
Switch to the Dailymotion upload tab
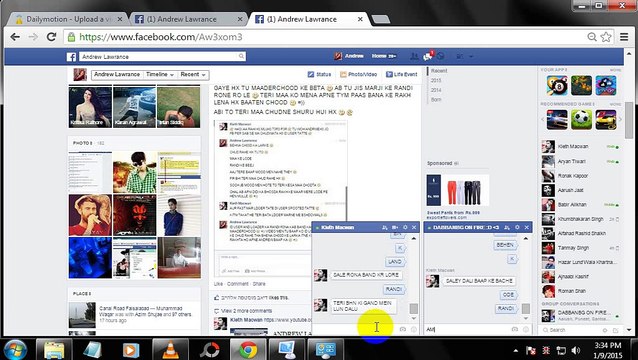click(67, 19)
